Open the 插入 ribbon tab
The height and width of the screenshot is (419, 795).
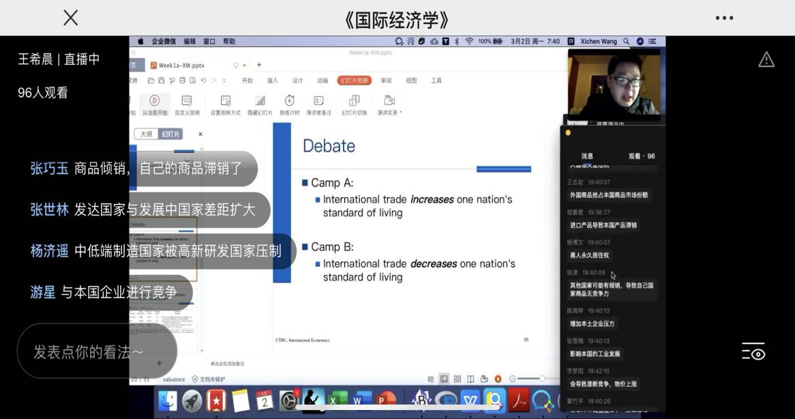272,81
